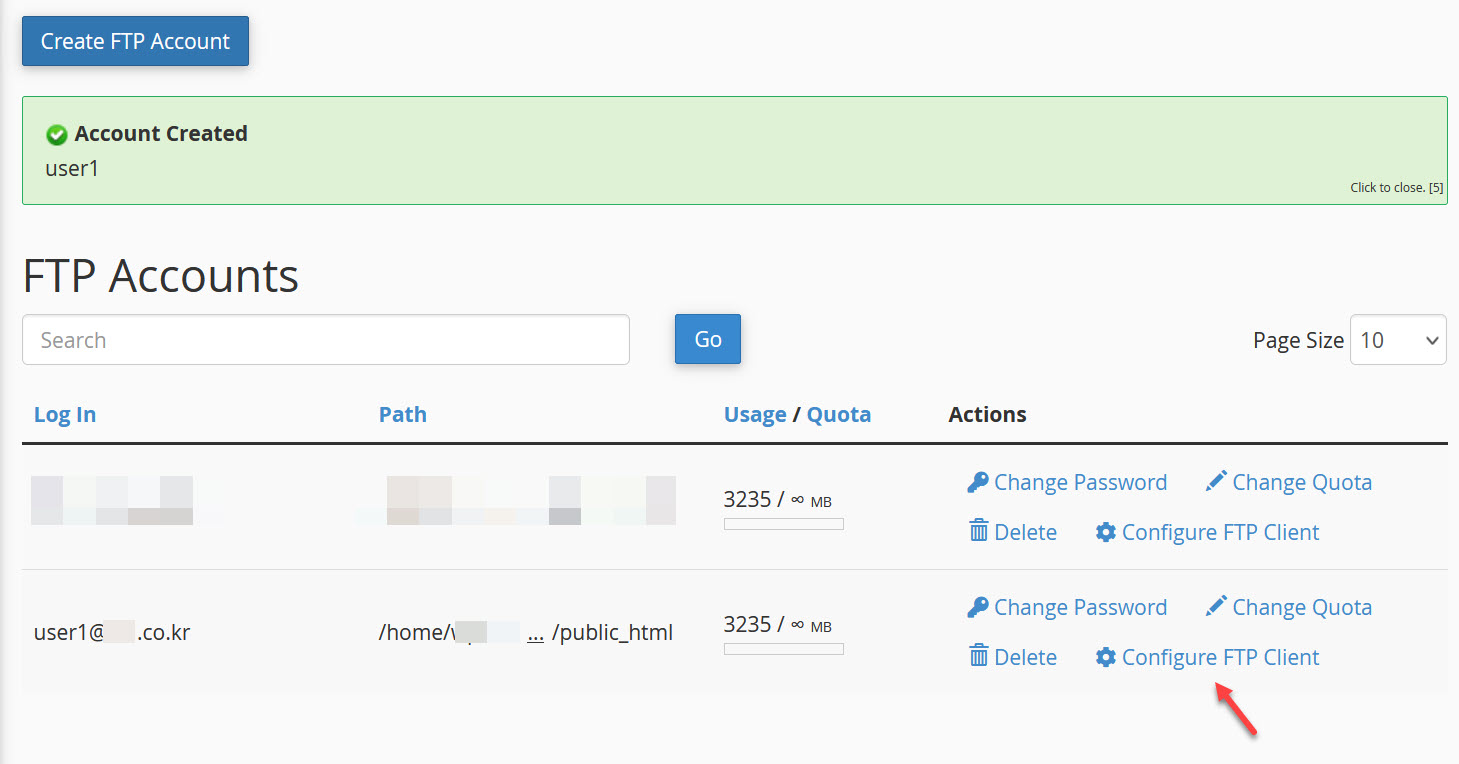Select the key icon on the user1 row
1459x764 pixels.
tap(976, 606)
